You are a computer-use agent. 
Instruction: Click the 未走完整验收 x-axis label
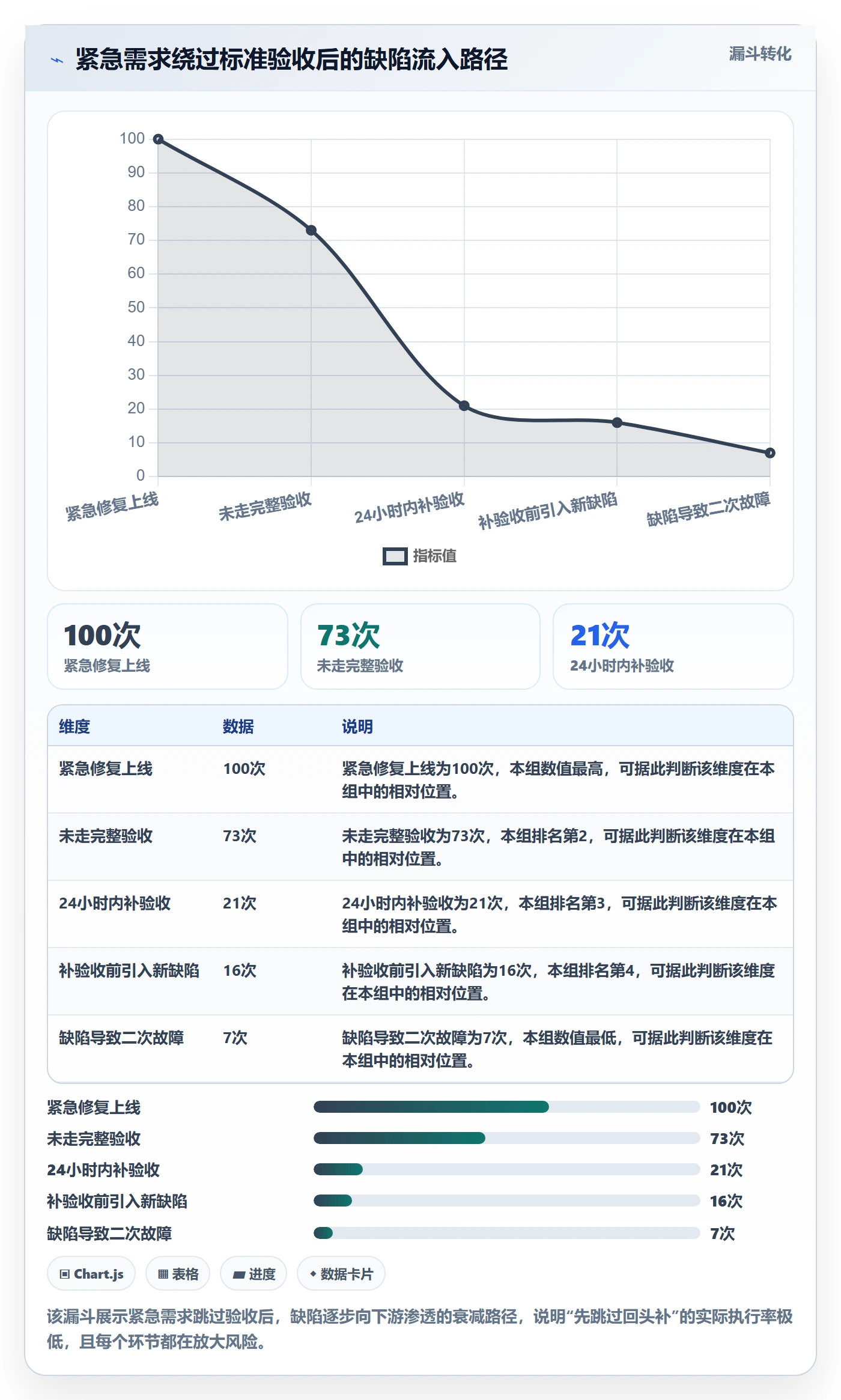tap(265, 507)
